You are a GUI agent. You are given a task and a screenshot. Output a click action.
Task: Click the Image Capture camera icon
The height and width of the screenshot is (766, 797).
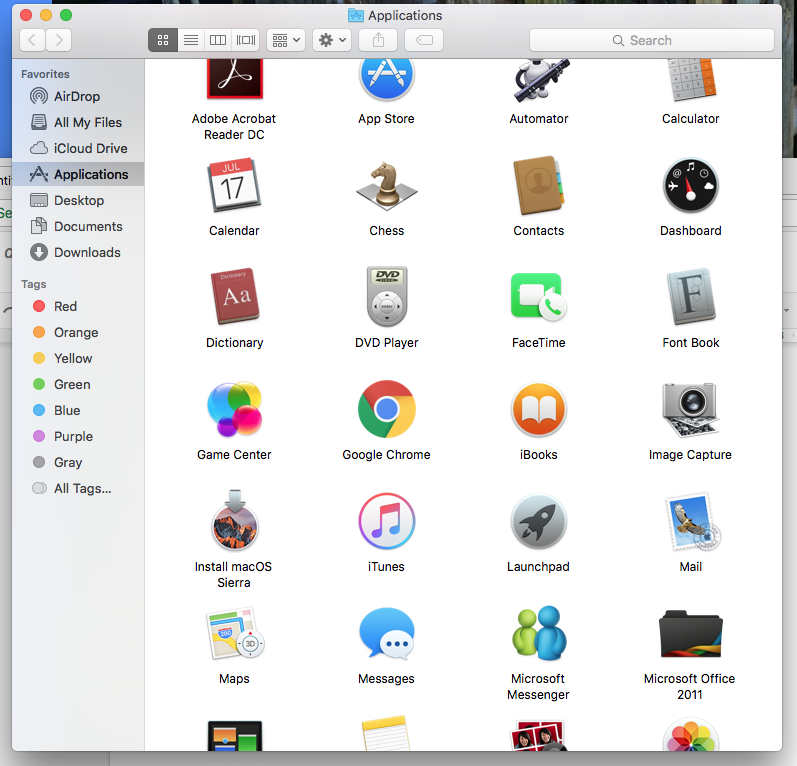click(690, 410)
